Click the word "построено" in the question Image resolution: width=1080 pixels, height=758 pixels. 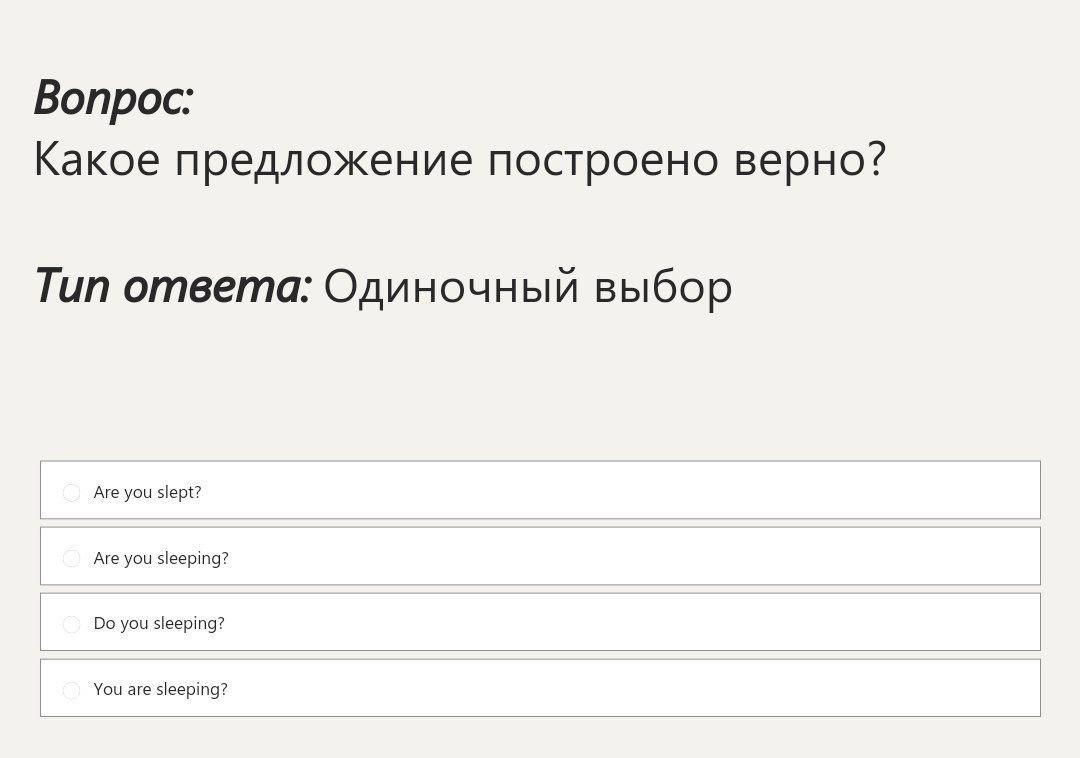coord(602,159)
